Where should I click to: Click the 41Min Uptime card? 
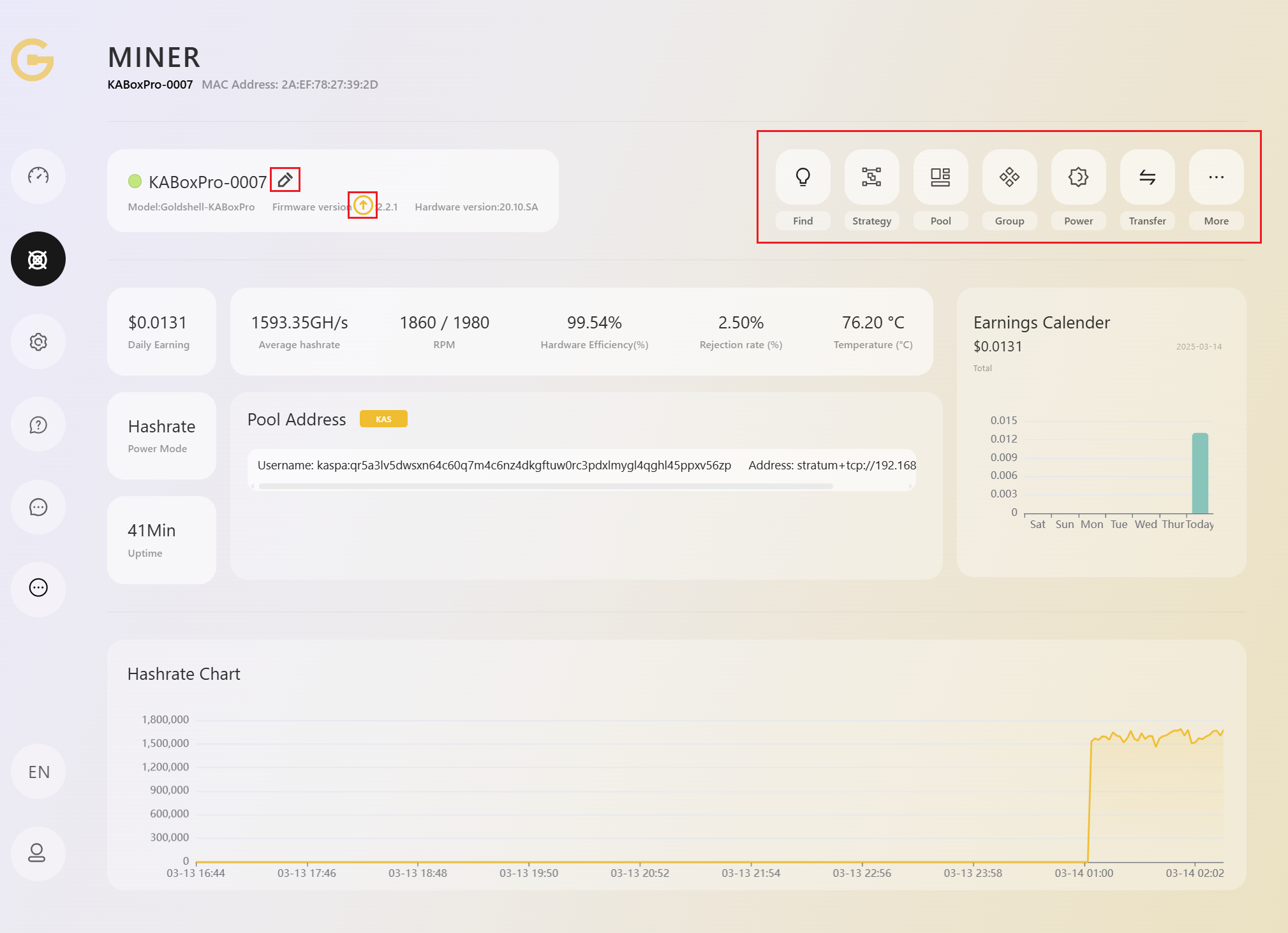(161, 540)
